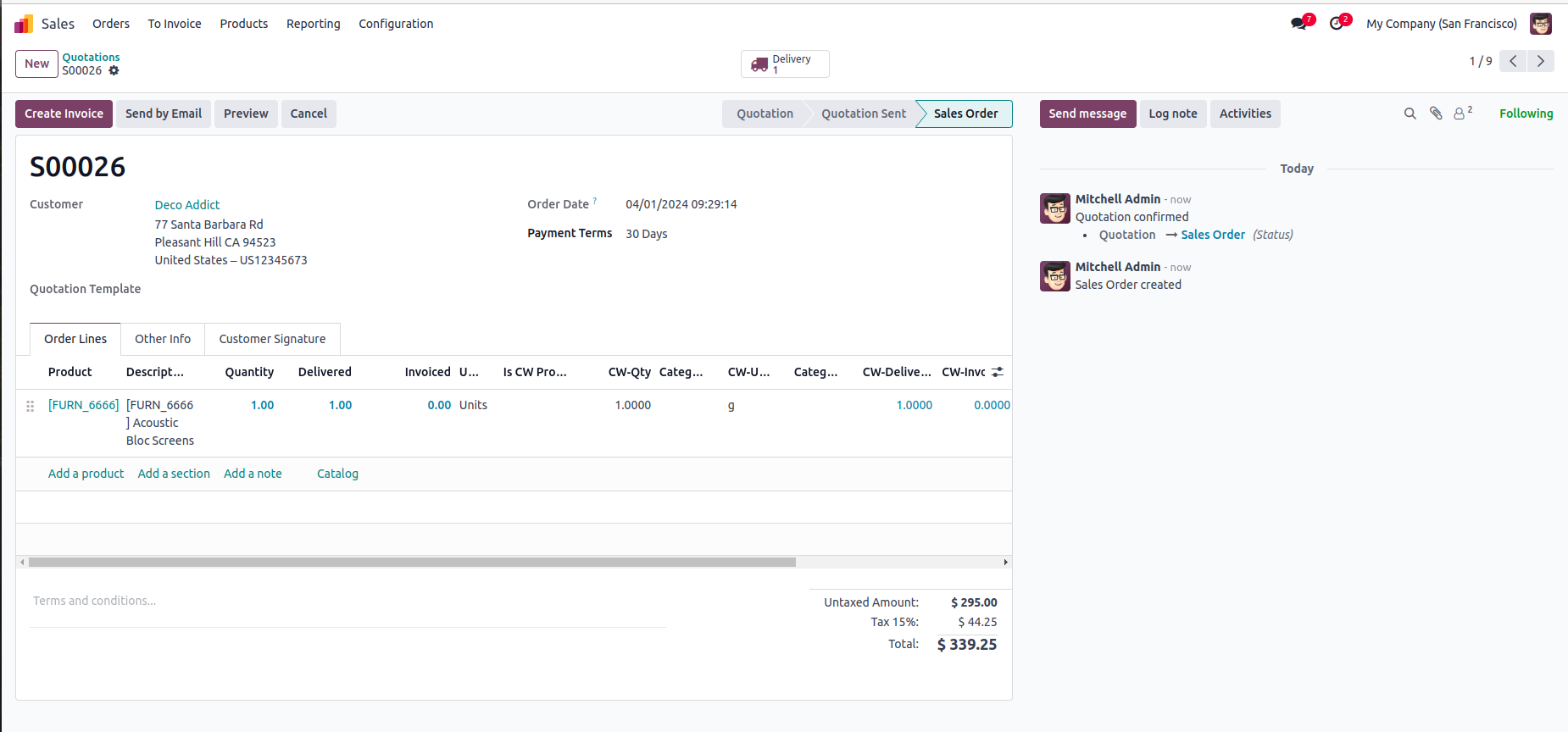Image resolution: width=1568 pixels, height=732 pixels.
Task: Open the To Invoice menu
Action: click(175, 24)
